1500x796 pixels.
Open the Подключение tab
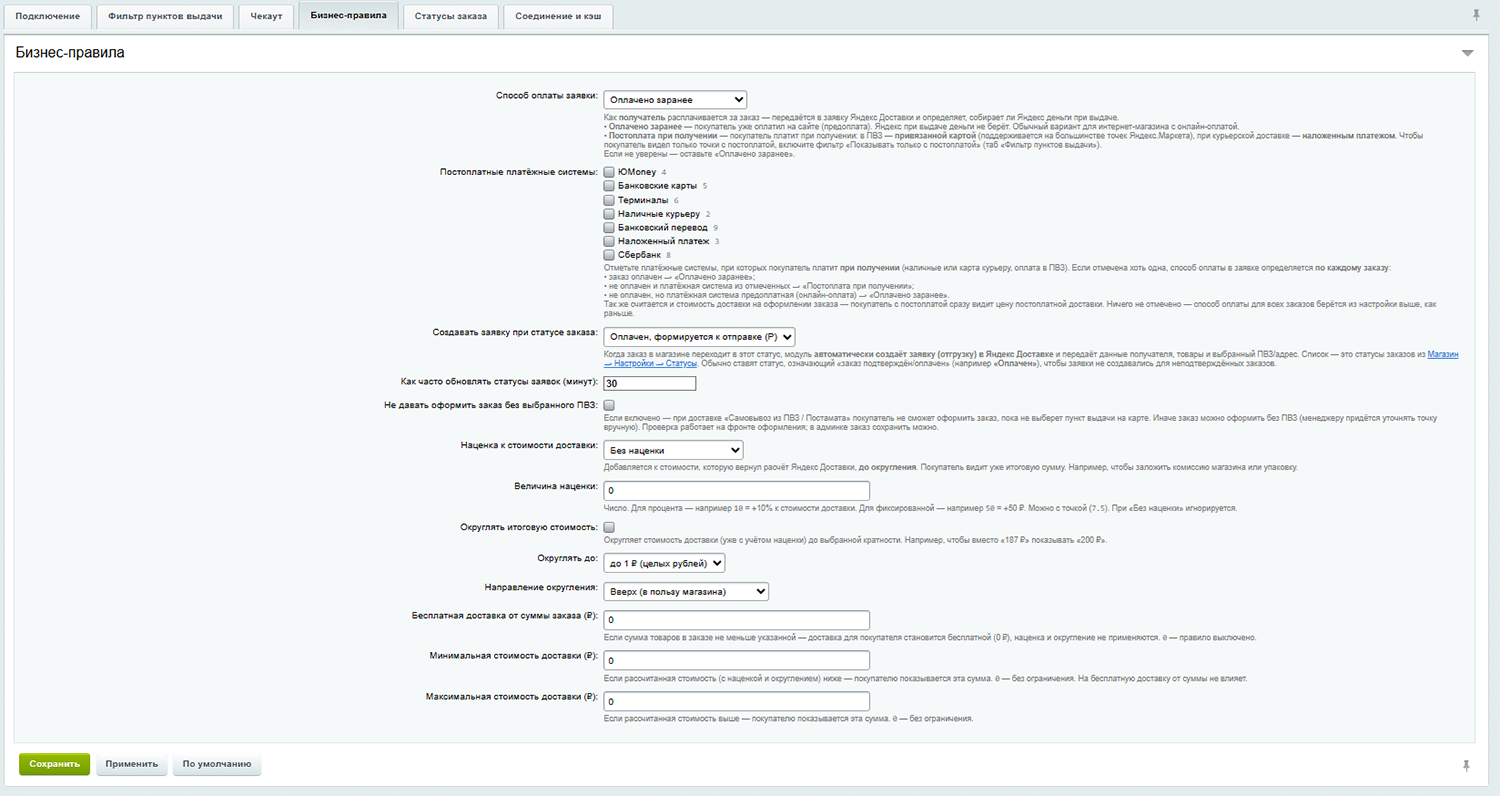point(48,17)
